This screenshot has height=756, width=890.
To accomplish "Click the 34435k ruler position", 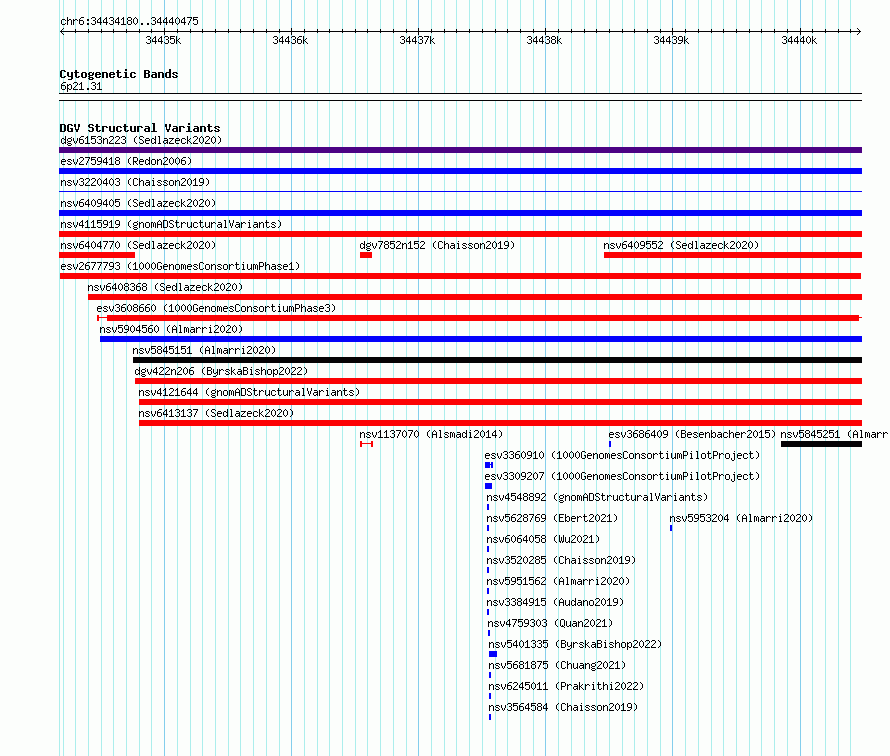I will [163, 40].
